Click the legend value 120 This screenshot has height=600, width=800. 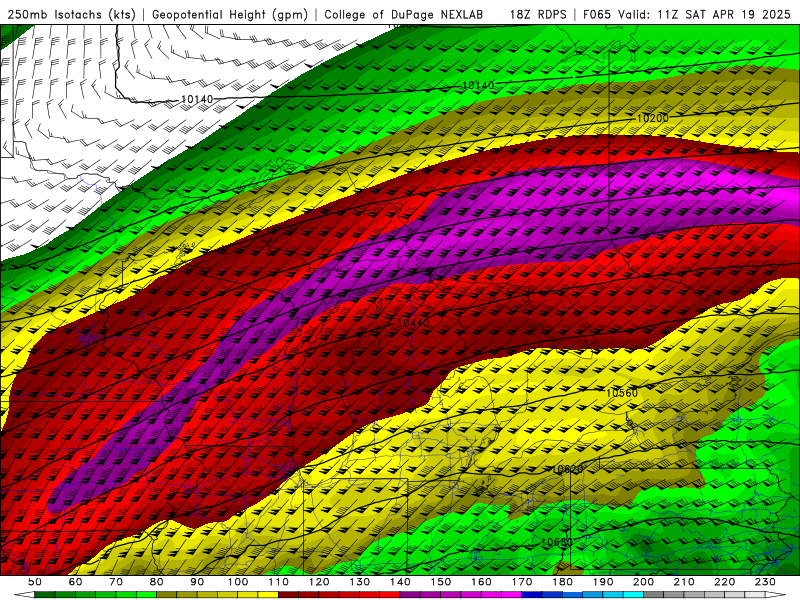pos(319,582)
